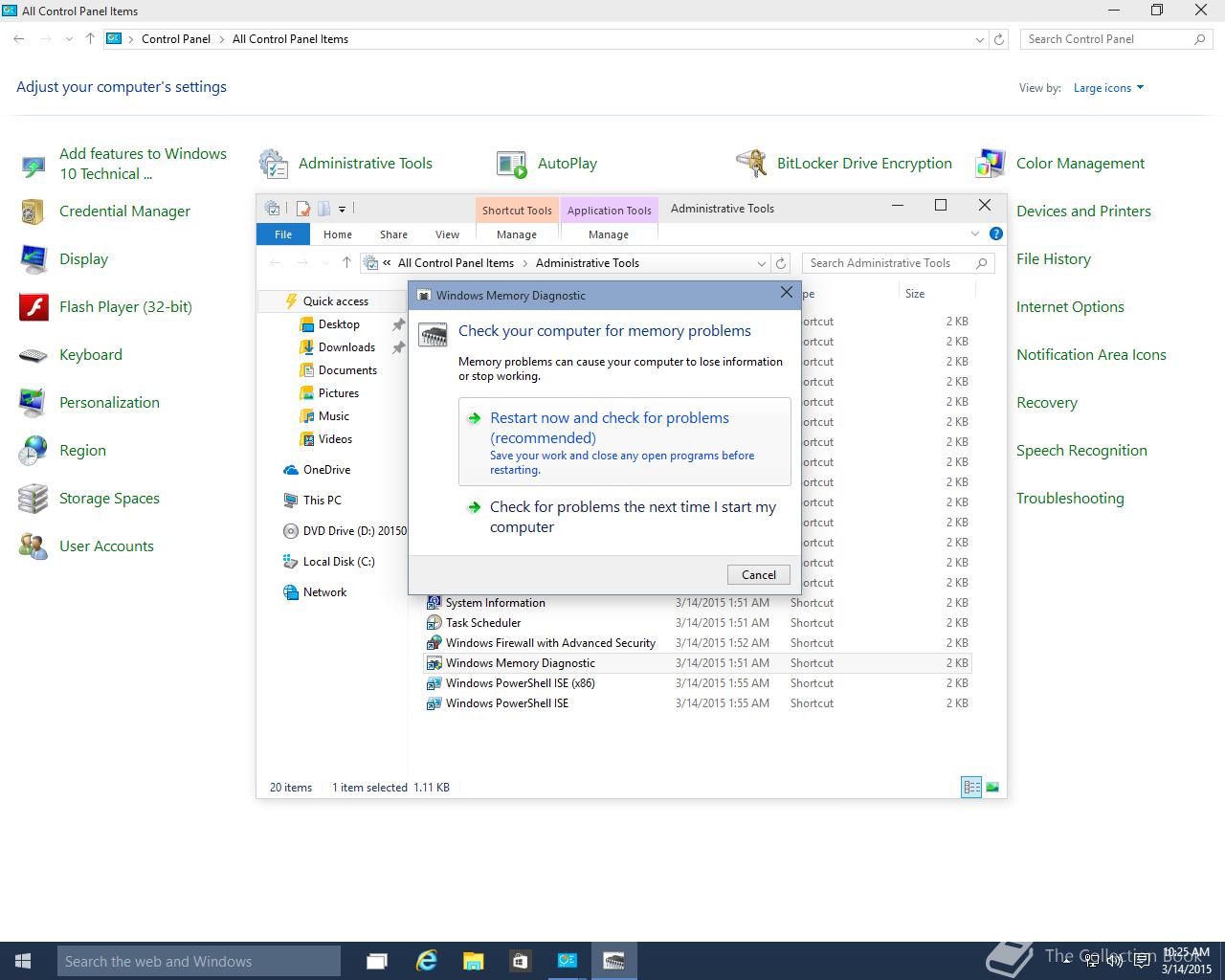Click Explorer Help question mark icon

point(995,234)
